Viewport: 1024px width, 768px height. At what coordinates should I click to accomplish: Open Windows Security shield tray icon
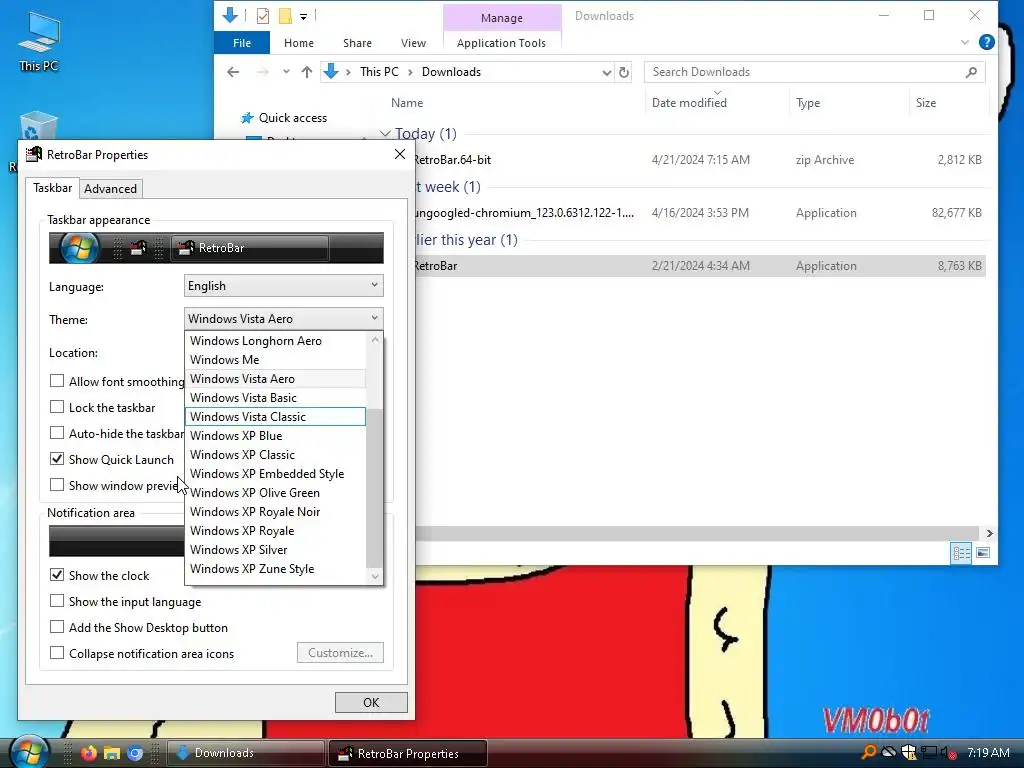[908, 752]
